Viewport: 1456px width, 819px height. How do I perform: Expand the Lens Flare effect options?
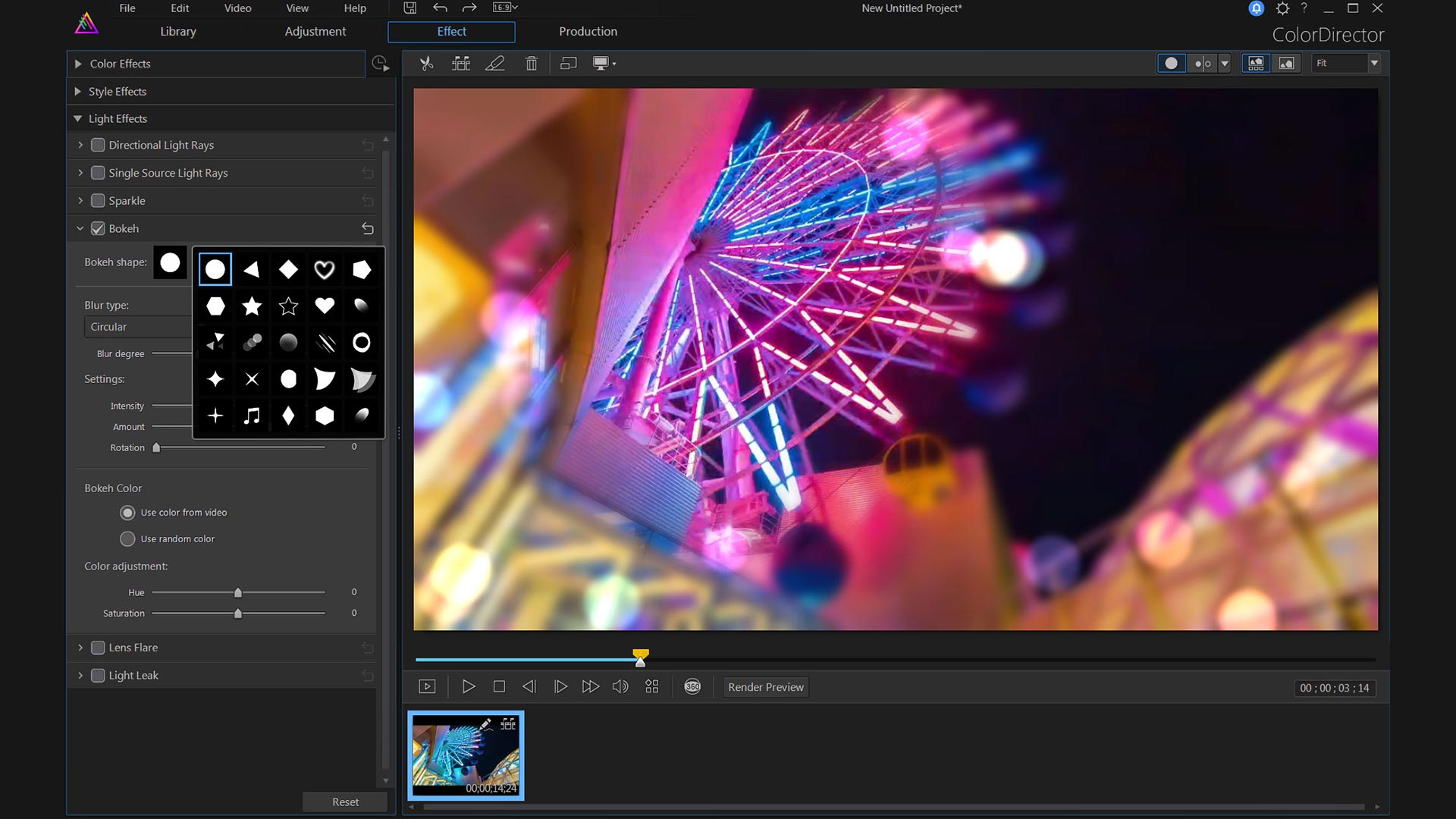tap(80, 648)
